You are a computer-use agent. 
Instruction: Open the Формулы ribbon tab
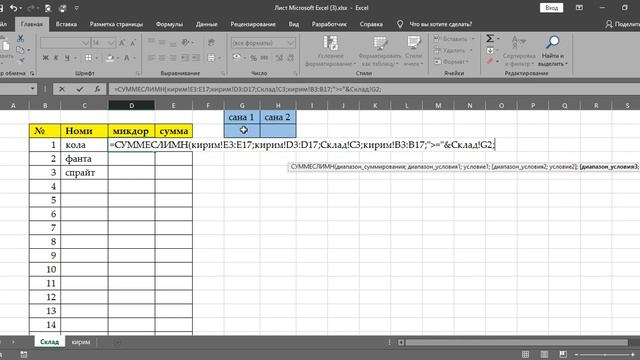(x=169, y=24)
